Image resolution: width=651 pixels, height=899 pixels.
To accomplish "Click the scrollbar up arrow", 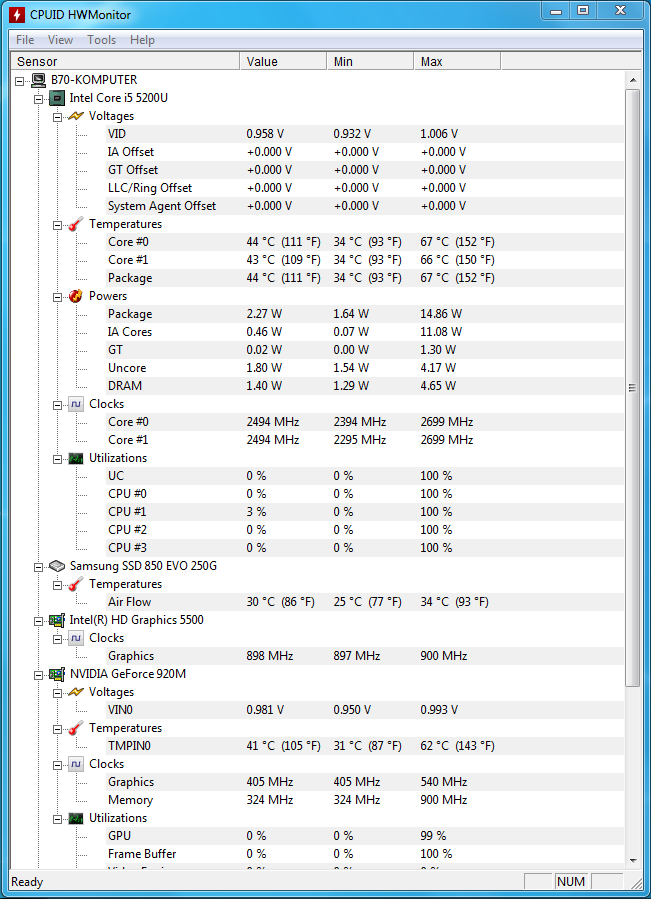I will 632,80.
